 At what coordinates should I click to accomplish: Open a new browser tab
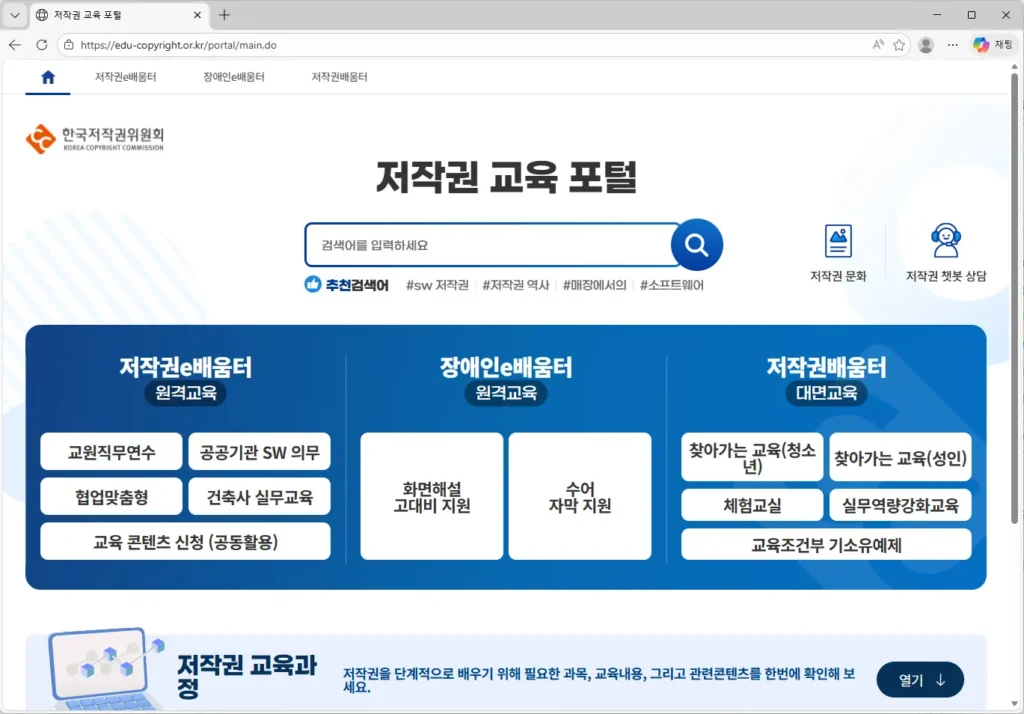[224, 15]
